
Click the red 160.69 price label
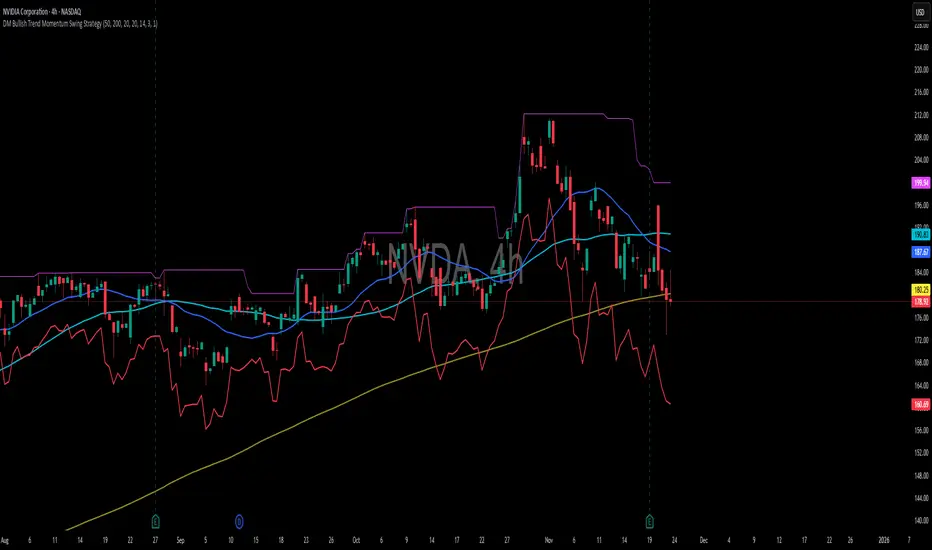pos(921,404)
